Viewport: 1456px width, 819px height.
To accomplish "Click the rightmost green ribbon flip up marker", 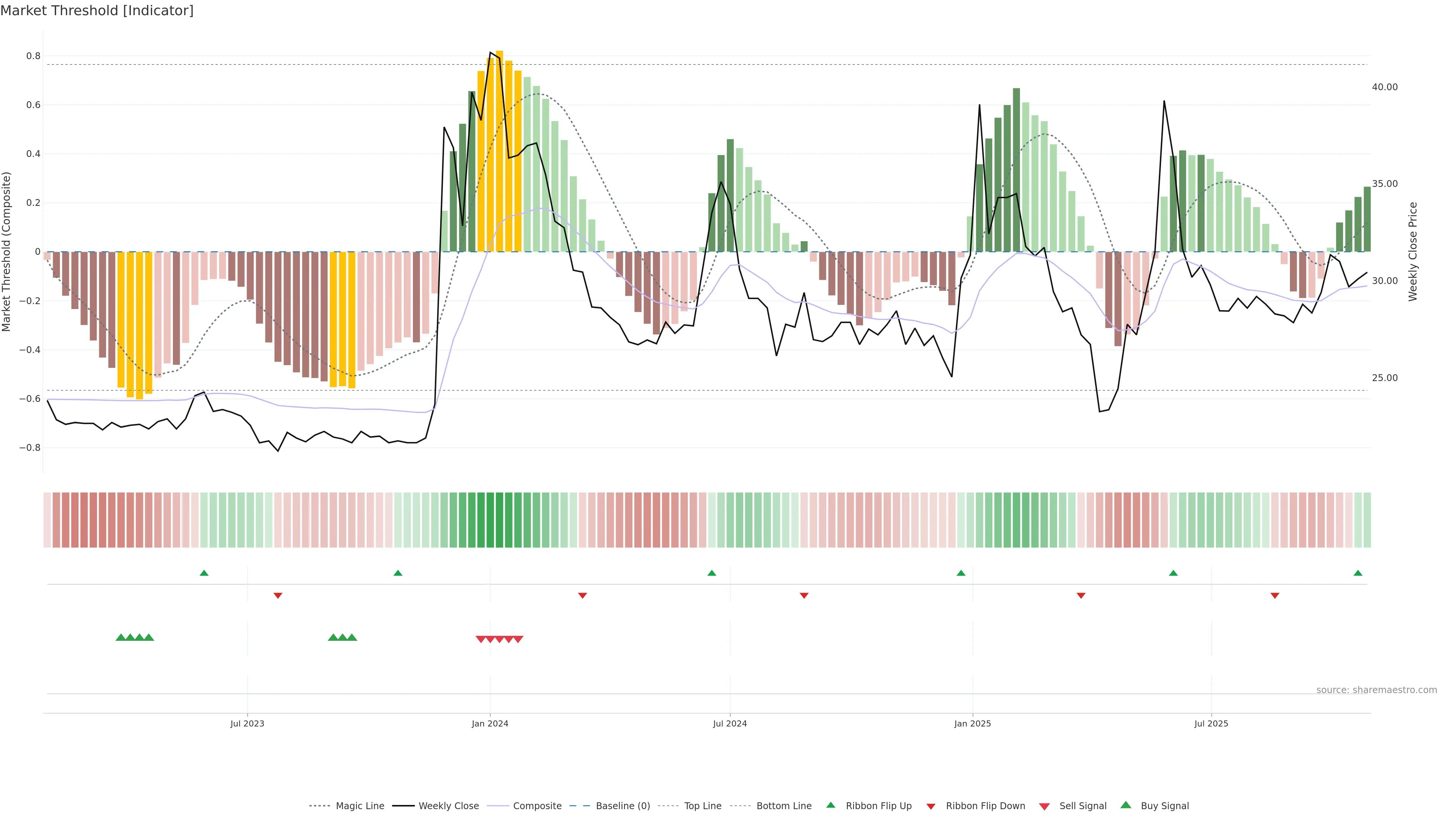I will click(x=1358, y=573).
